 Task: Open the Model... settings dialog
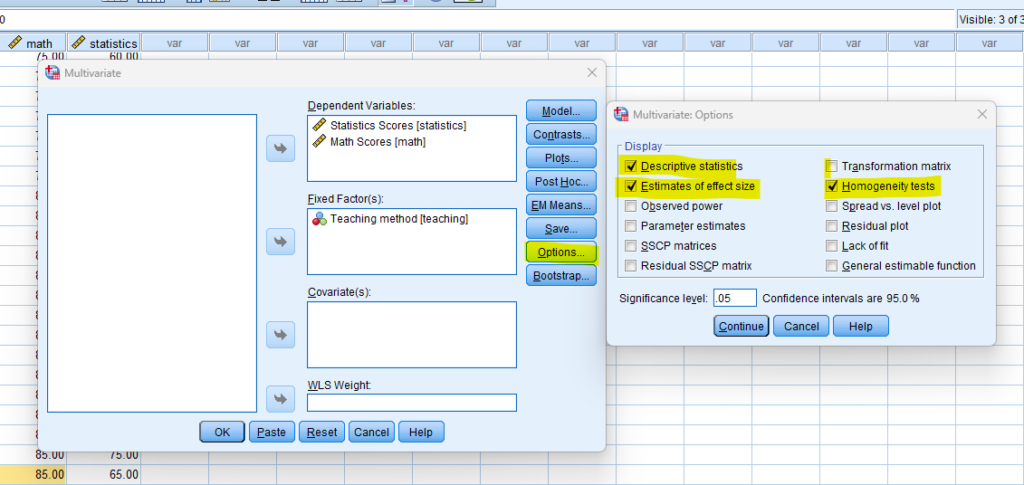click(x=561, y=111)
